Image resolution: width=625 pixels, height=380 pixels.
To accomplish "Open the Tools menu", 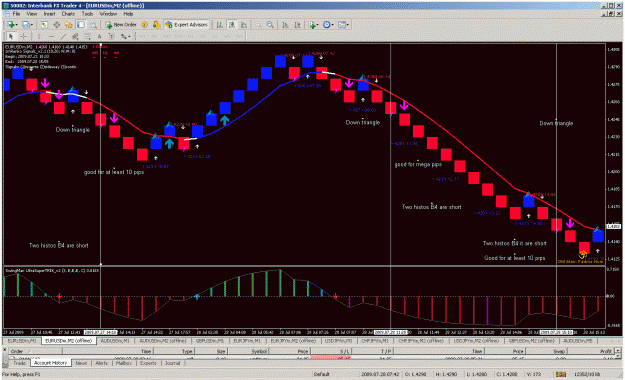I will [x=87, y=14].
